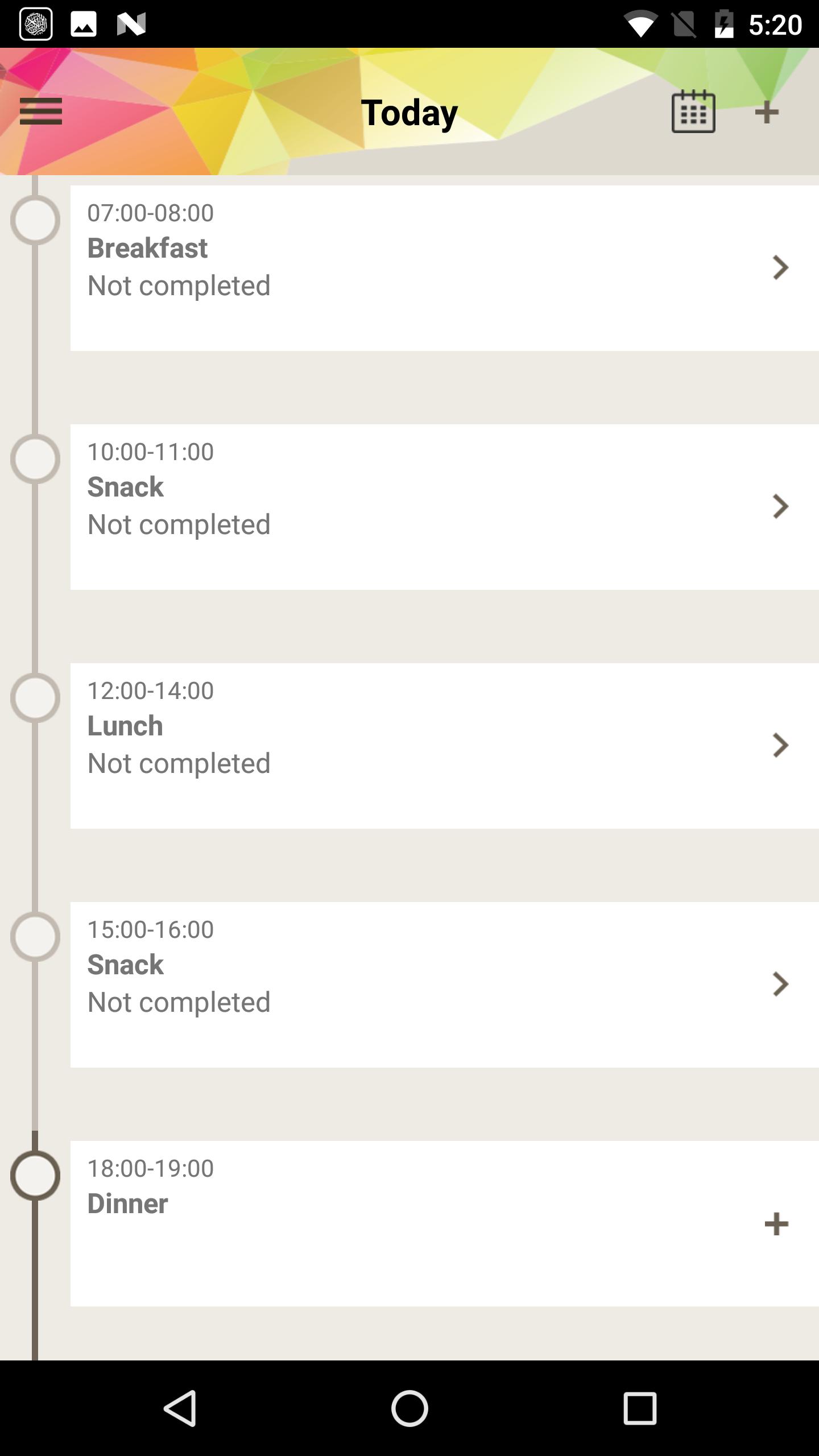Tap the plus icon in header
This screenshot has width=819, height=1456.
[x=766, y=112]
